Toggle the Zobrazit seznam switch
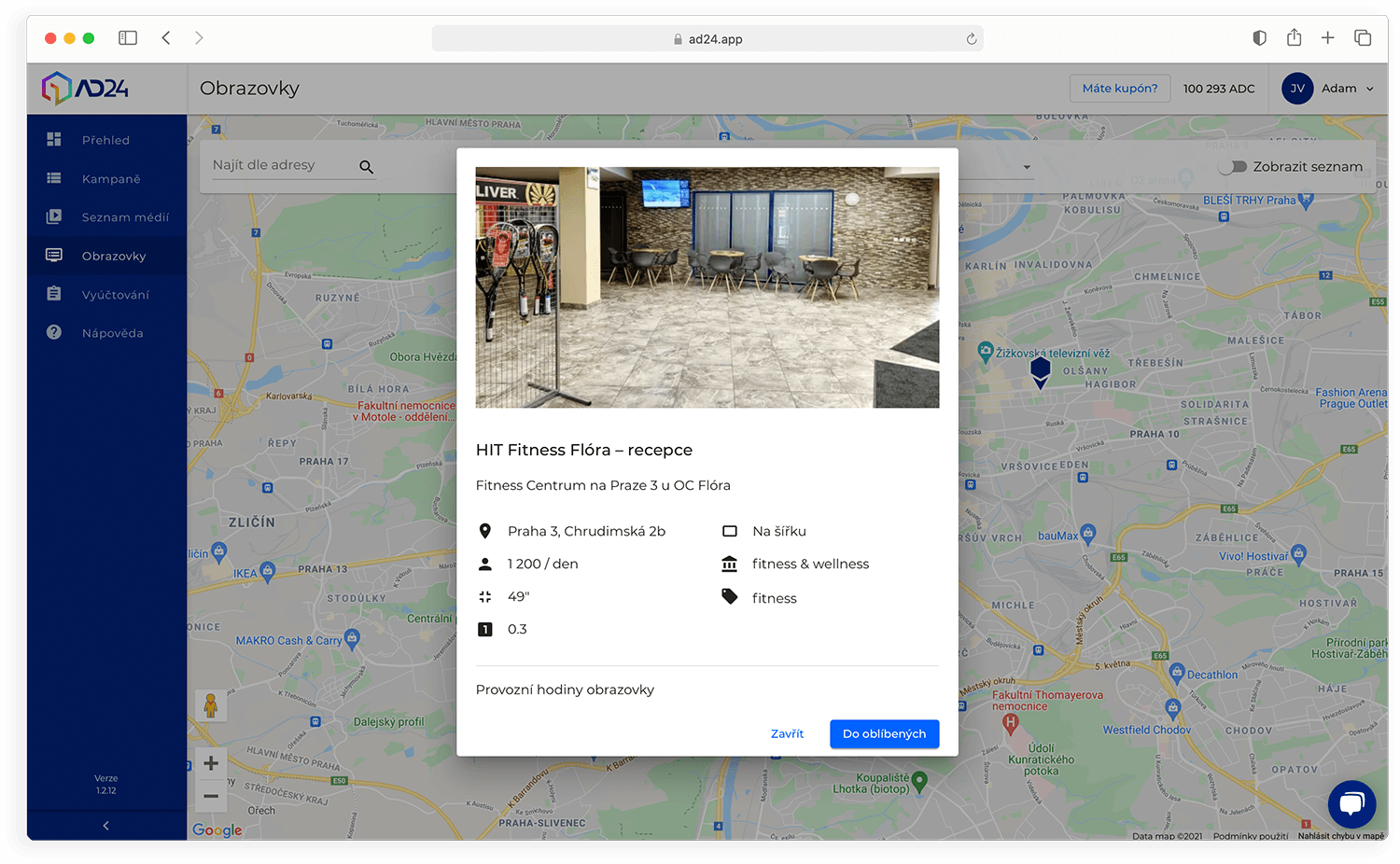This screenshot has width=1400, height=864. click(x=1233, y=167)
